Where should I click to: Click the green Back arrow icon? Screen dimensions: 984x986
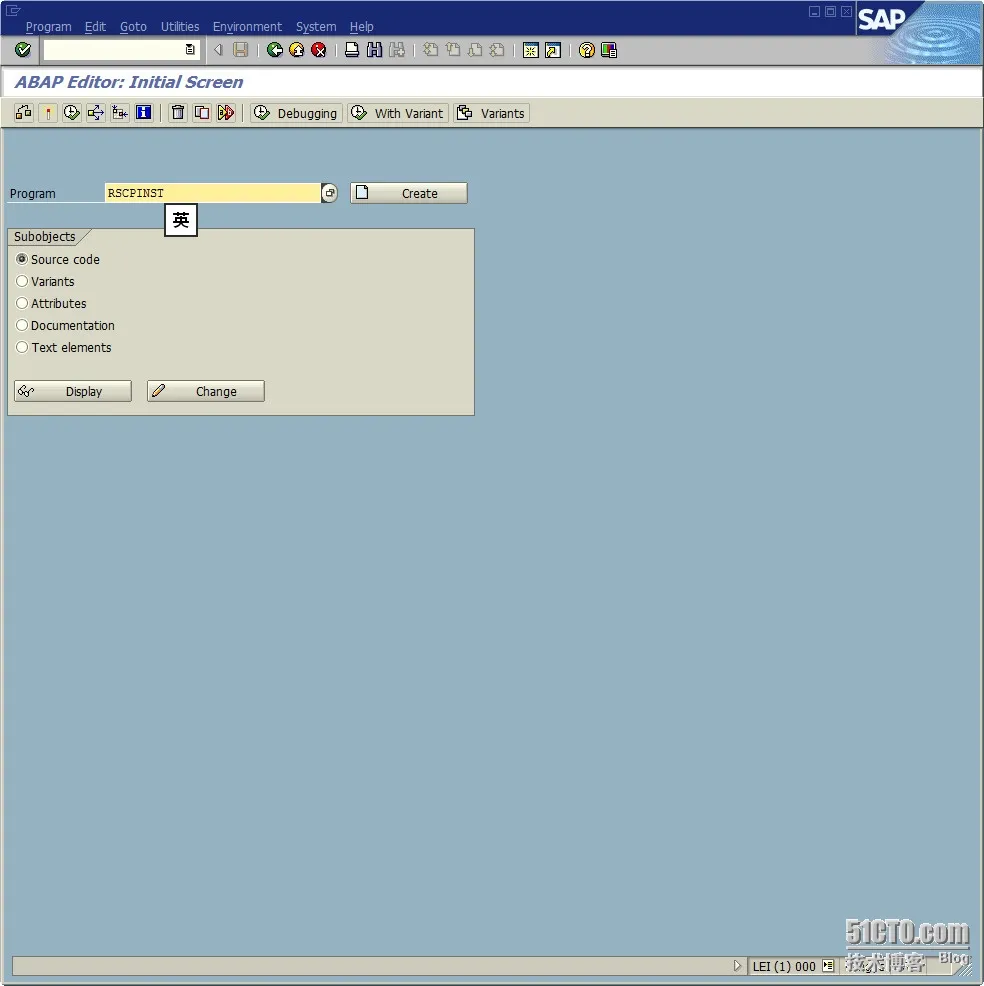click(274, 50)
